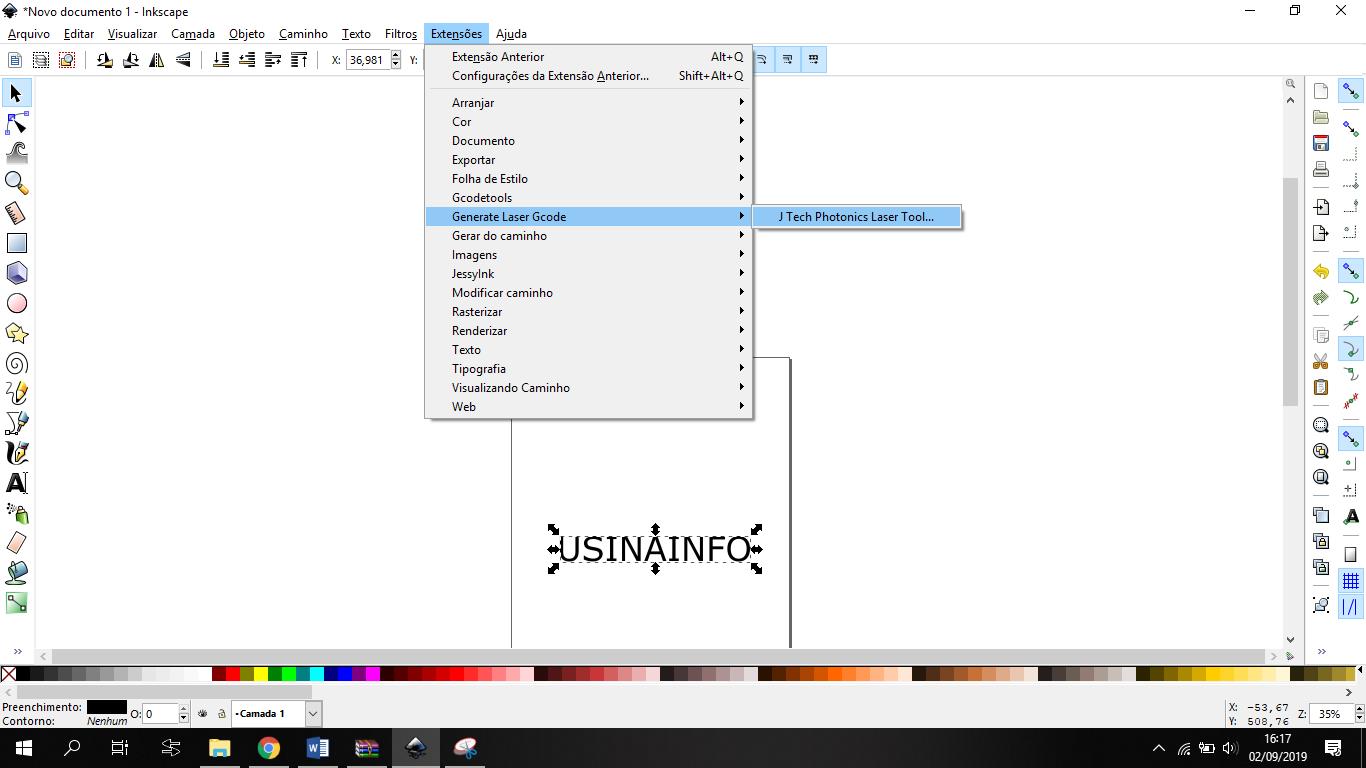This screenshot has height=768, width=1366.
Task: Toggle layer lock icon in status bar
Action: pos(221,714)
